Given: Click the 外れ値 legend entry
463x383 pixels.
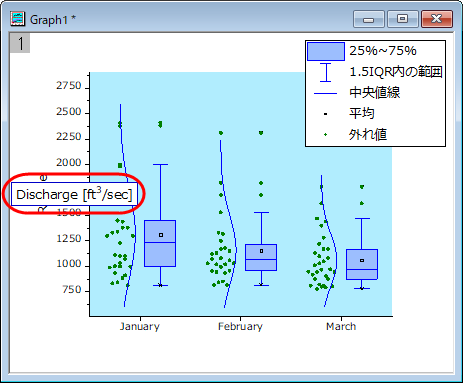Looking at the screenshot, I should click(368, 134).
